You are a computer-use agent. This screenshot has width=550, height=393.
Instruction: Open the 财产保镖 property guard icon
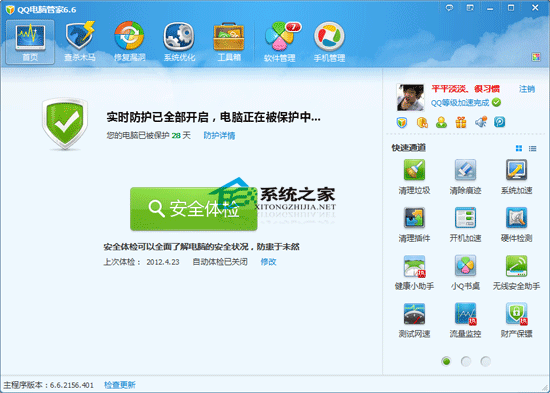coord(516,313)
